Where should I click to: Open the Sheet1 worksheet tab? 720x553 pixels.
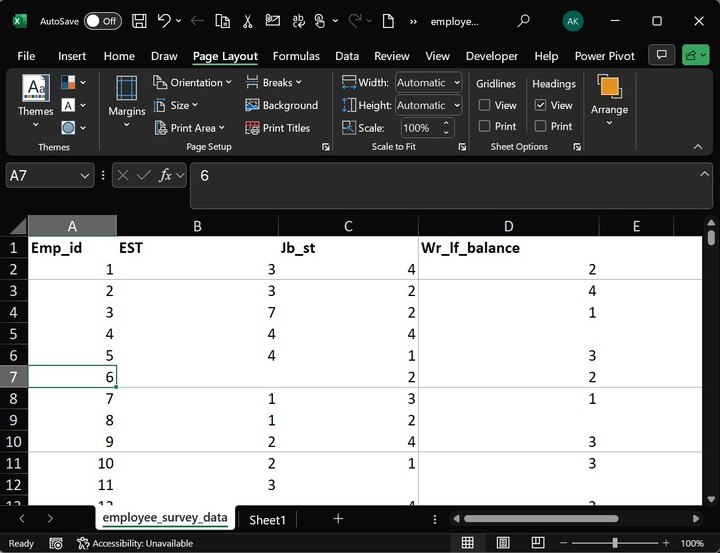267,520
